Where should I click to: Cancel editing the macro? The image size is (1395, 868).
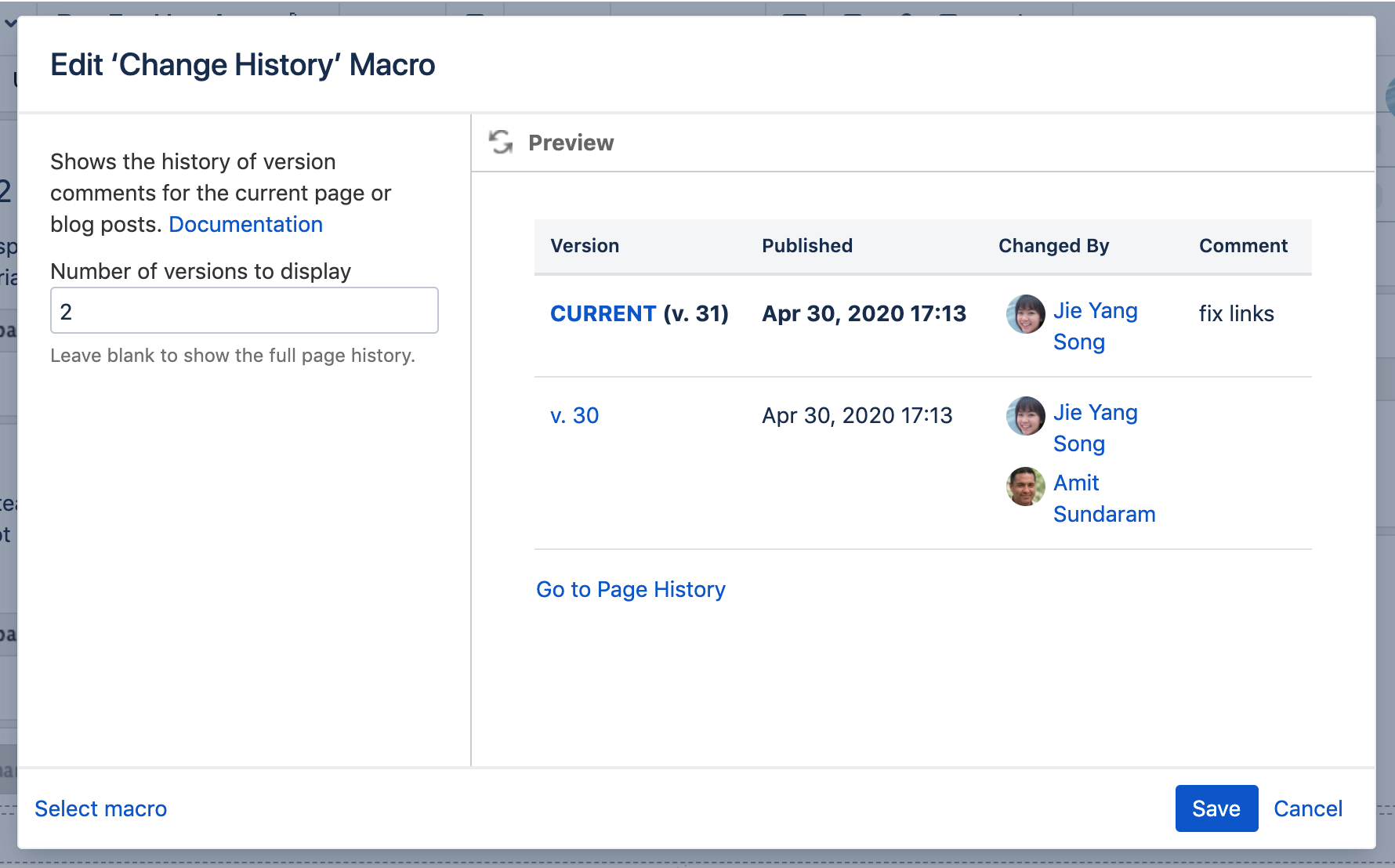tap(1307, 809)
